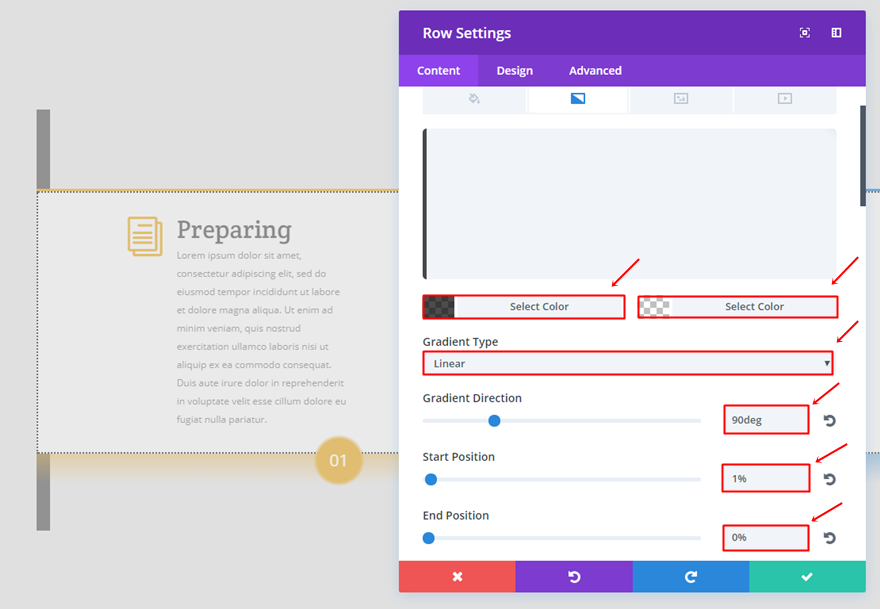Open the Gradient Type Linear dropdown

(627, 363)
